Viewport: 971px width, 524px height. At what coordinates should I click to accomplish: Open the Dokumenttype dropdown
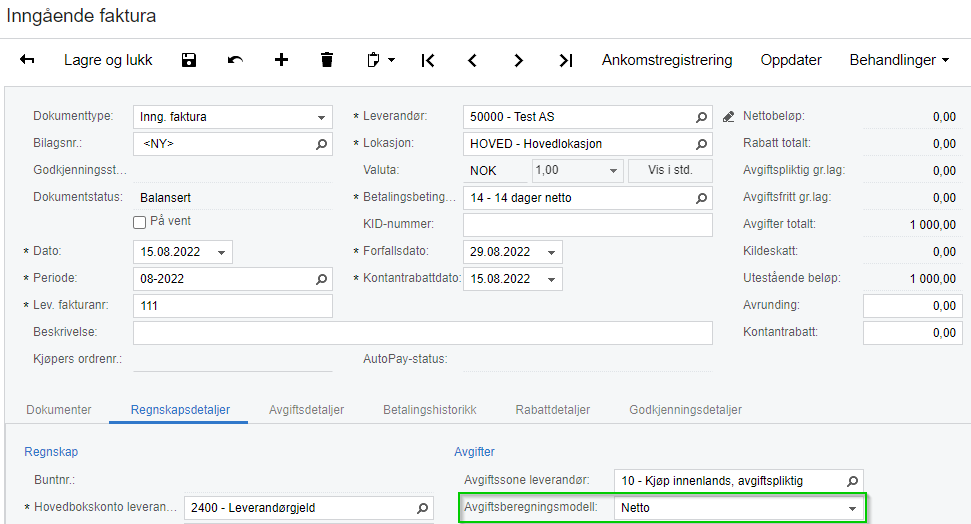[321, 117]
